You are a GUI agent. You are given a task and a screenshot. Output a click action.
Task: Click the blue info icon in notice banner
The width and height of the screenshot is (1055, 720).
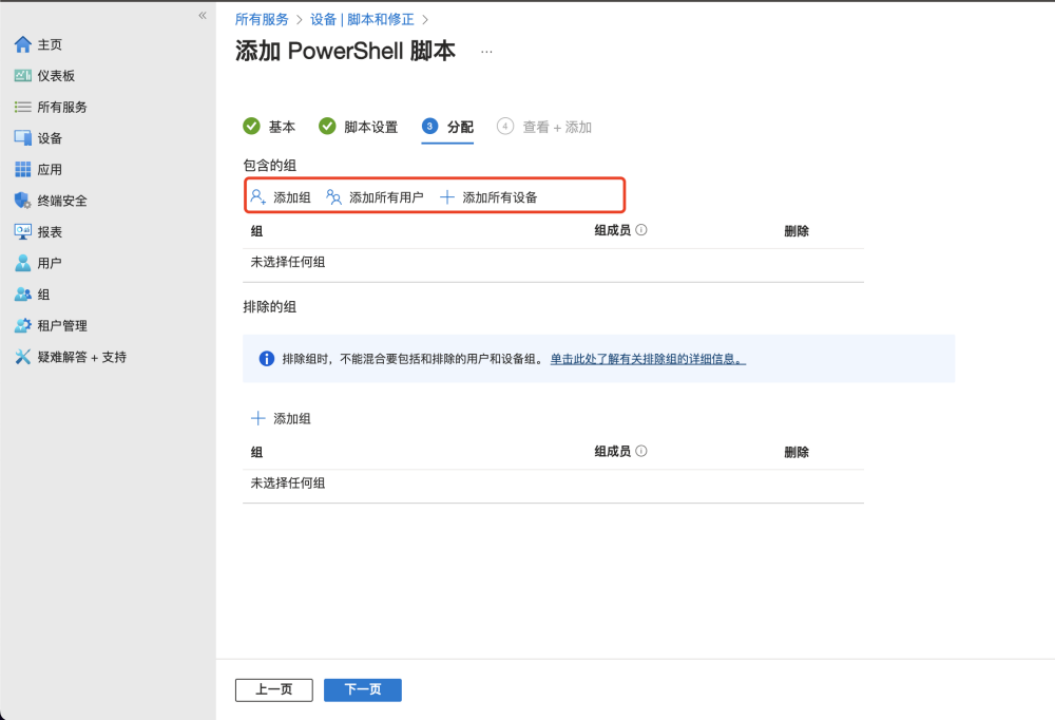pos(266,359)
